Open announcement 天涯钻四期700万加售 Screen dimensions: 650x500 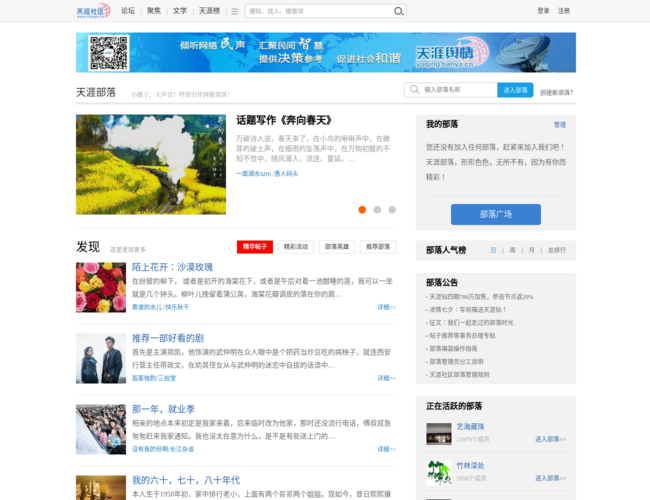tap(481, 297)
